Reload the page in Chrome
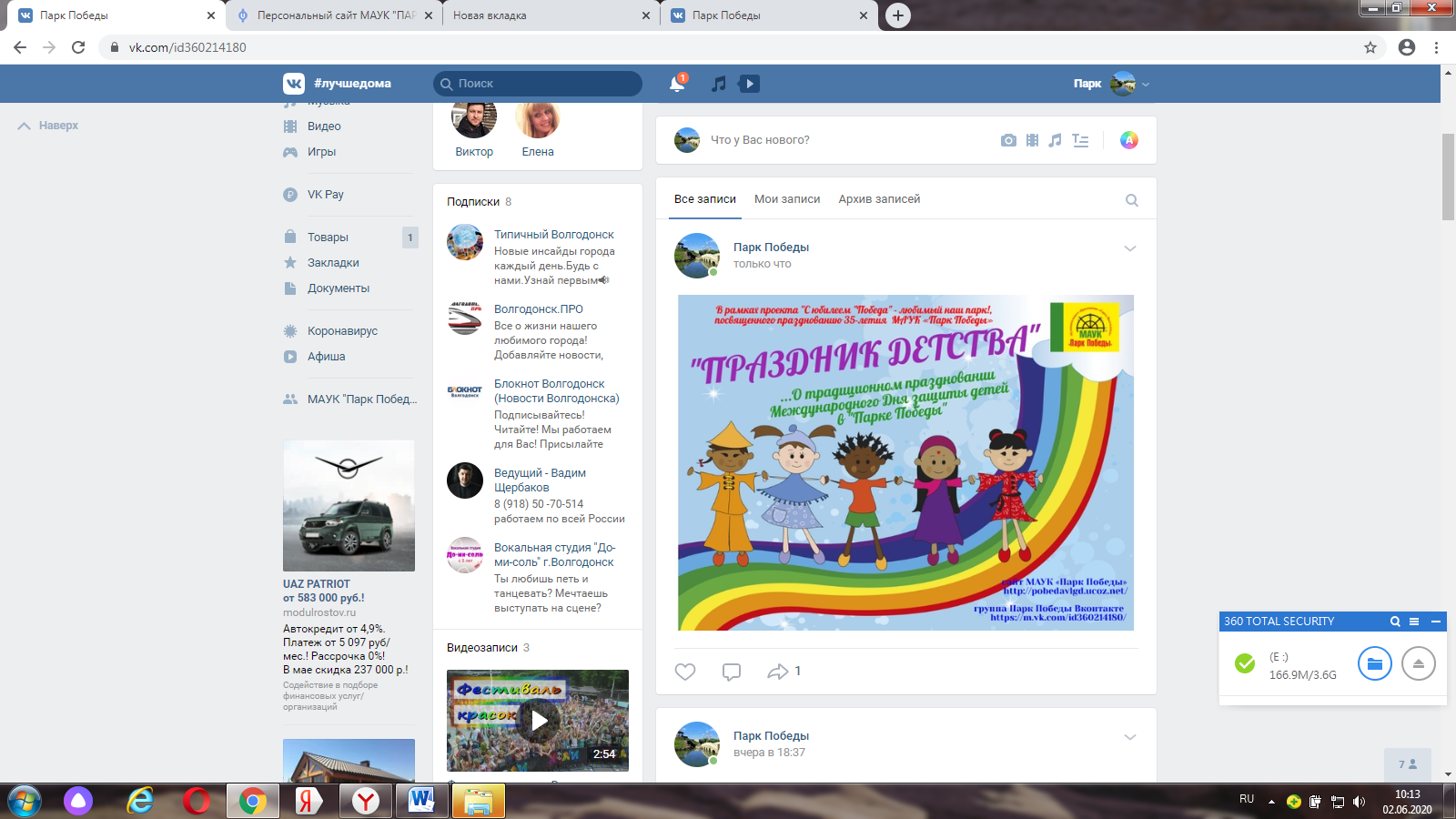This screenshot has height=819, width=1456. [78, 47]
